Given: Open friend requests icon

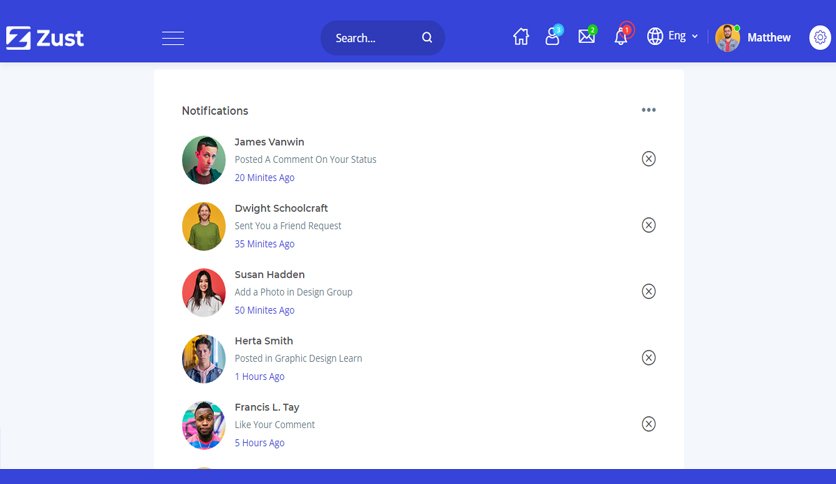Looking at the screenshot, I should click(553, 36).
